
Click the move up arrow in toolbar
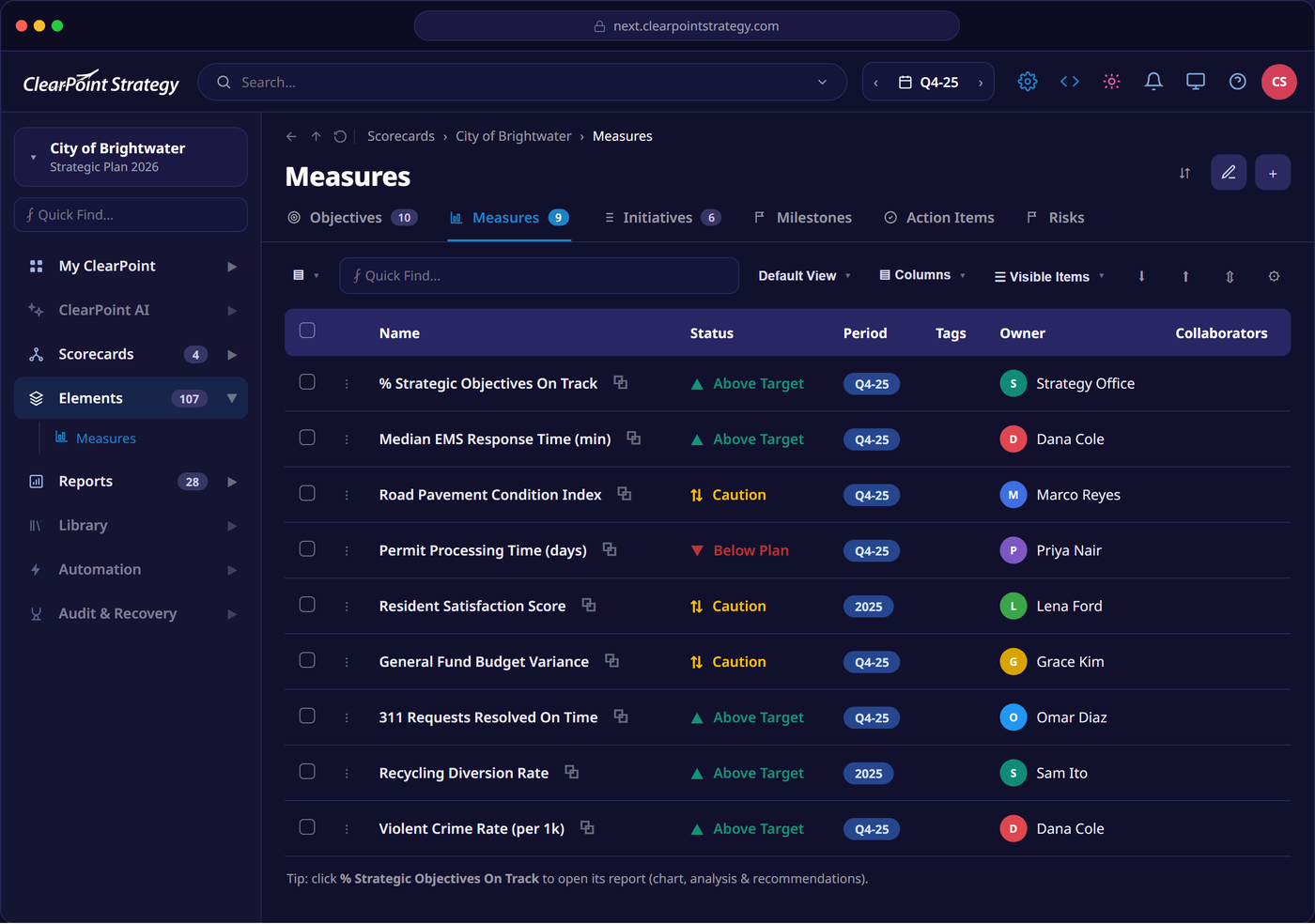pos(1185,276)
